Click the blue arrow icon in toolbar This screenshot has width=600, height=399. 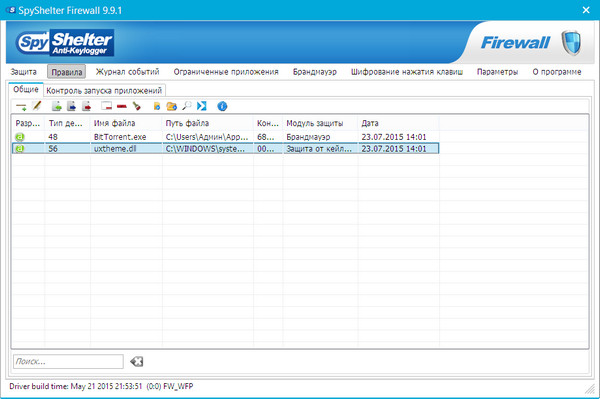[202, 106]
